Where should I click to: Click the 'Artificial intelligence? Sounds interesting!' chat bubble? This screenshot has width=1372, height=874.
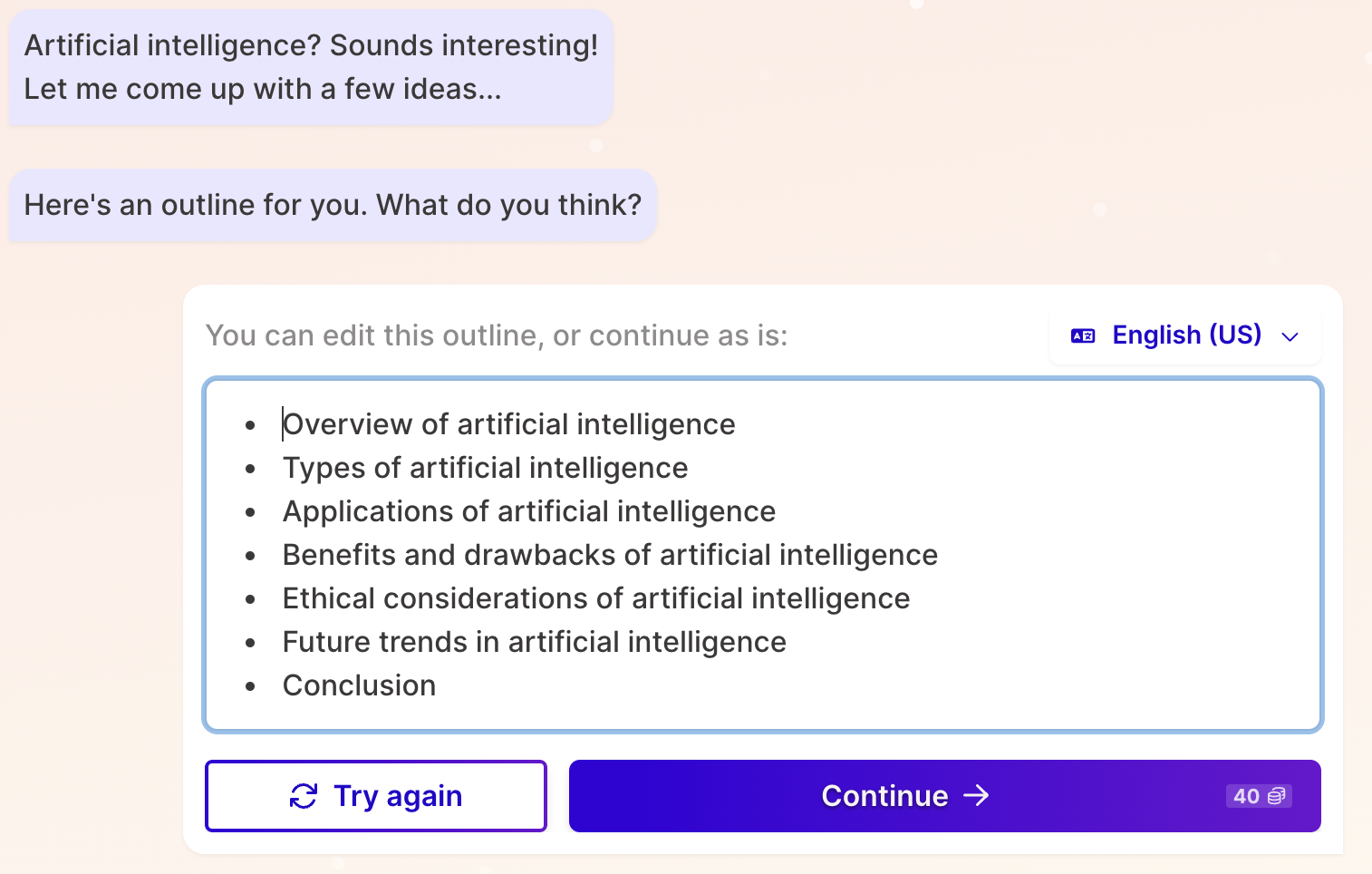coord(311,67)
